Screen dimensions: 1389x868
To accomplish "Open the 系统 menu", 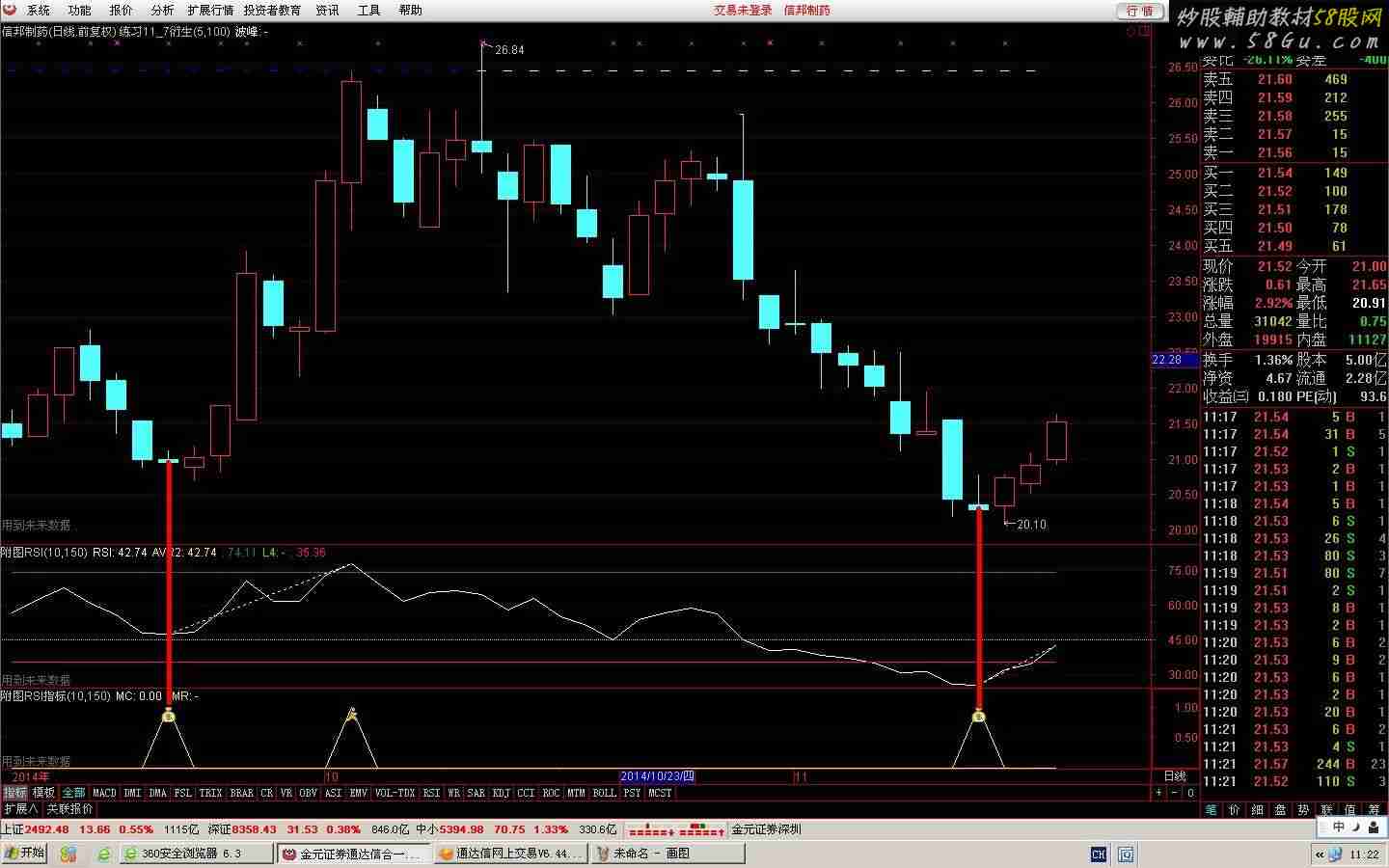I will click(x=39, y=10).
